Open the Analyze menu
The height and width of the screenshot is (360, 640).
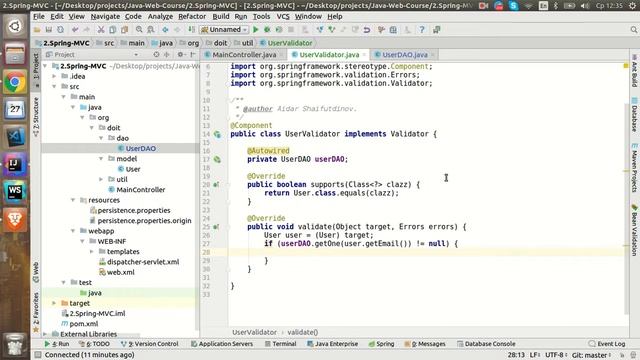(160, 16)
